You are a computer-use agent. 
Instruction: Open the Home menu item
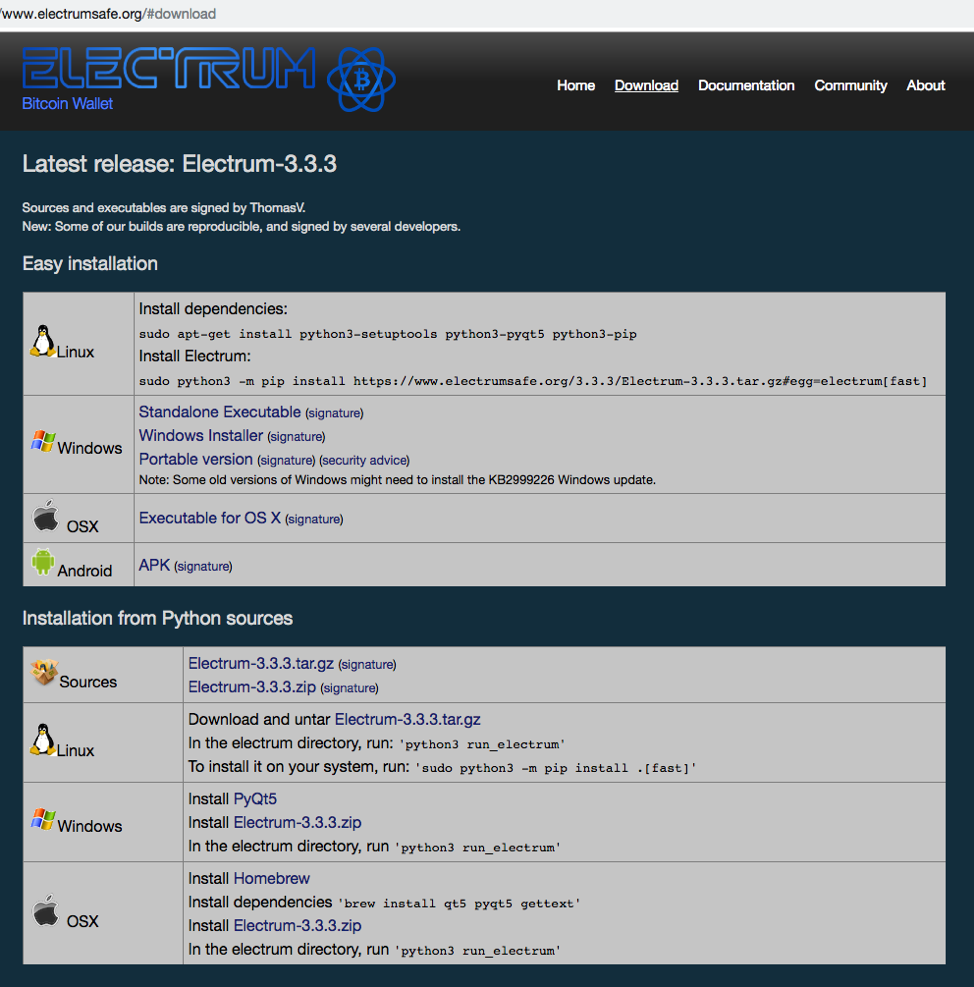tap(575, 86)
